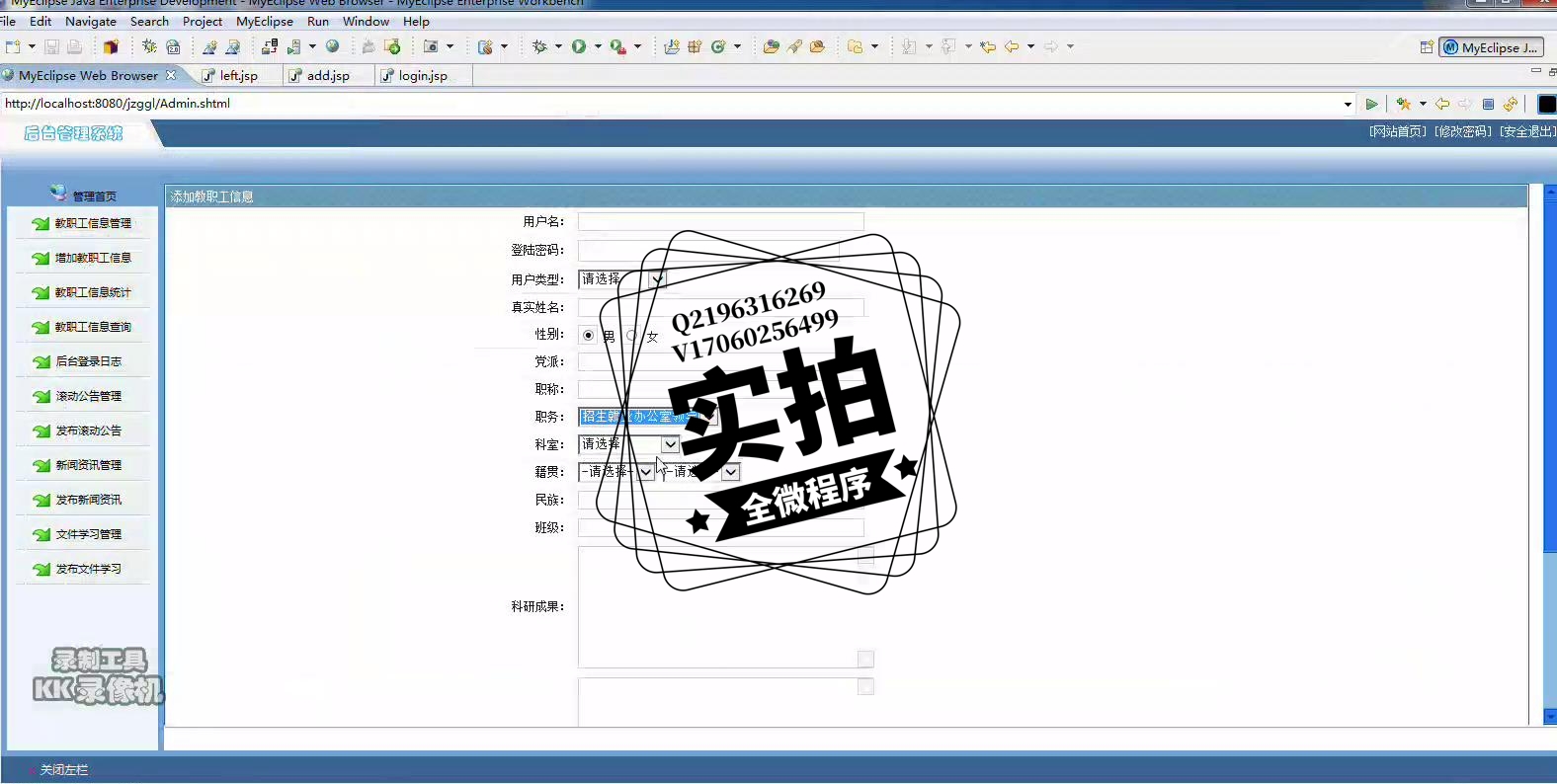Screen dimensions: 1557x784
Task: Click the Open Perspective icon
Action: 1427,47
